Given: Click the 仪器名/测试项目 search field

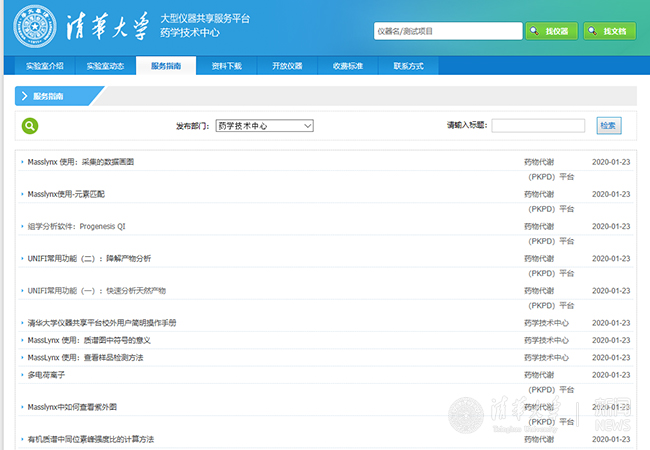Looking at the screenshot, I should click(447, 31).
